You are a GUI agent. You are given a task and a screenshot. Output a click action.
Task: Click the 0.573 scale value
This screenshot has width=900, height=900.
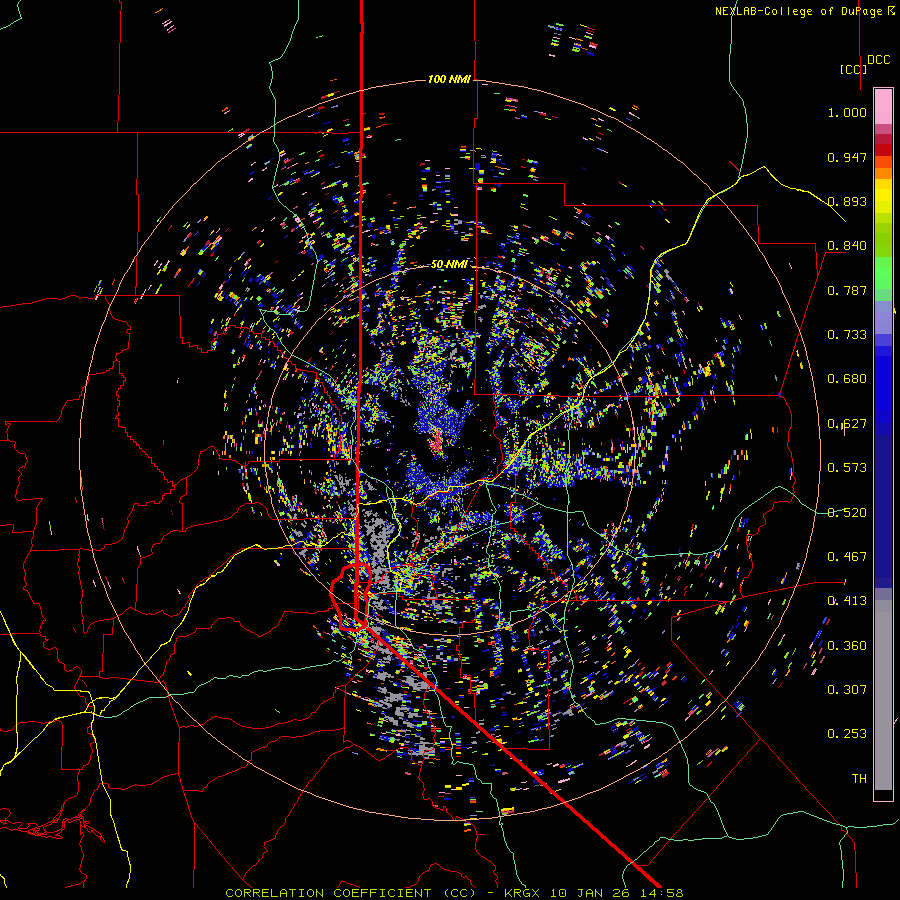847,468
